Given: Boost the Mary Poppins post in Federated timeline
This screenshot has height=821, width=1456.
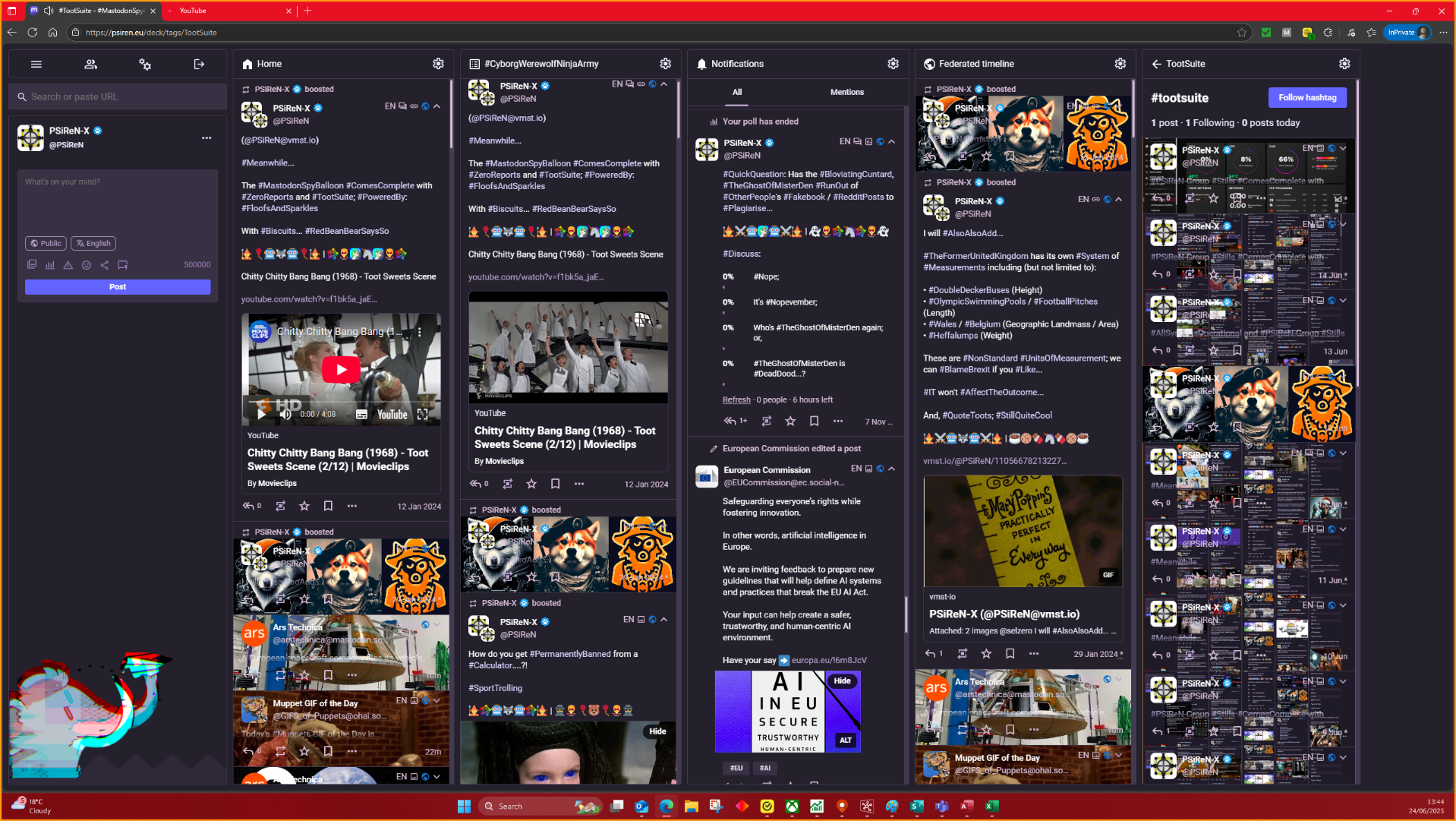Looking at the screenshot, I should 963,653.
